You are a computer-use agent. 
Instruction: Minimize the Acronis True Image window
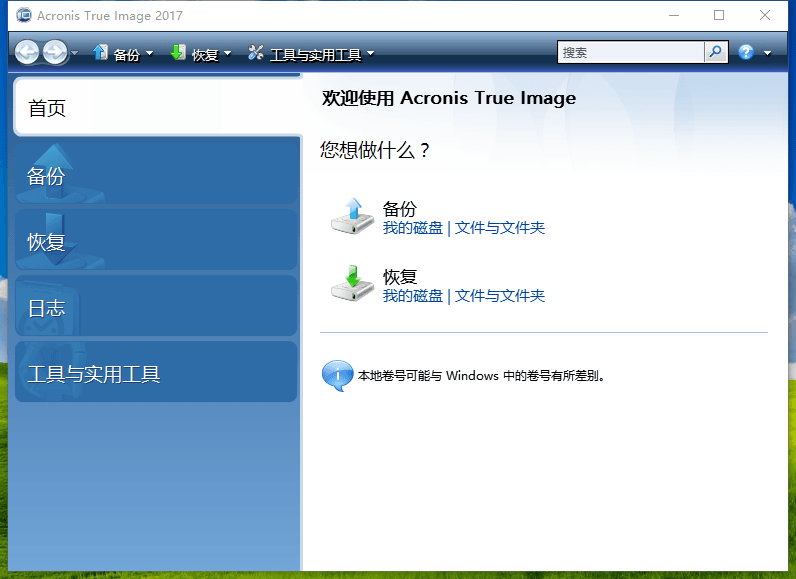(674, 15)
